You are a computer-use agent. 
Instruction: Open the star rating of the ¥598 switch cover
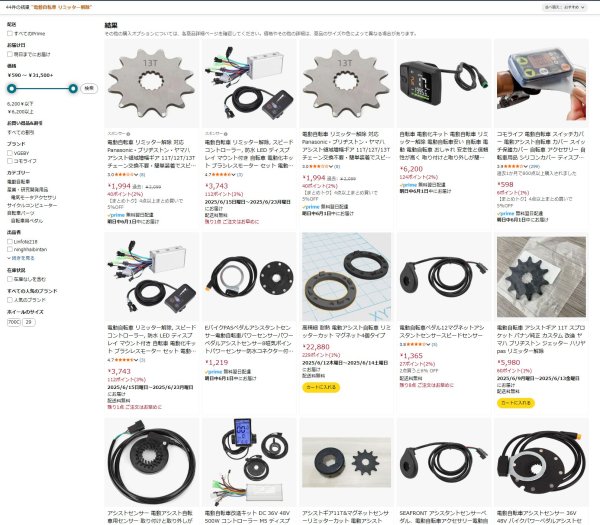[512, 166]
